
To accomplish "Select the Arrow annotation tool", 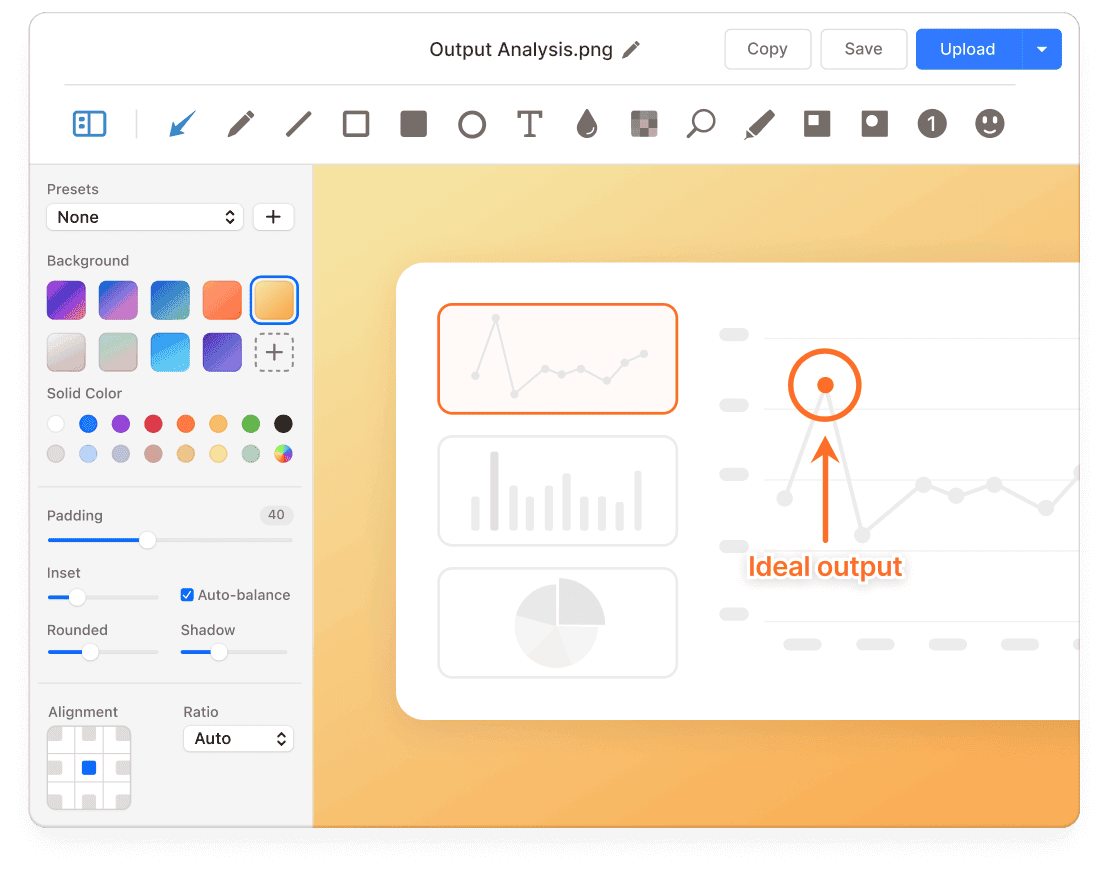I will [x=182, y=124].
